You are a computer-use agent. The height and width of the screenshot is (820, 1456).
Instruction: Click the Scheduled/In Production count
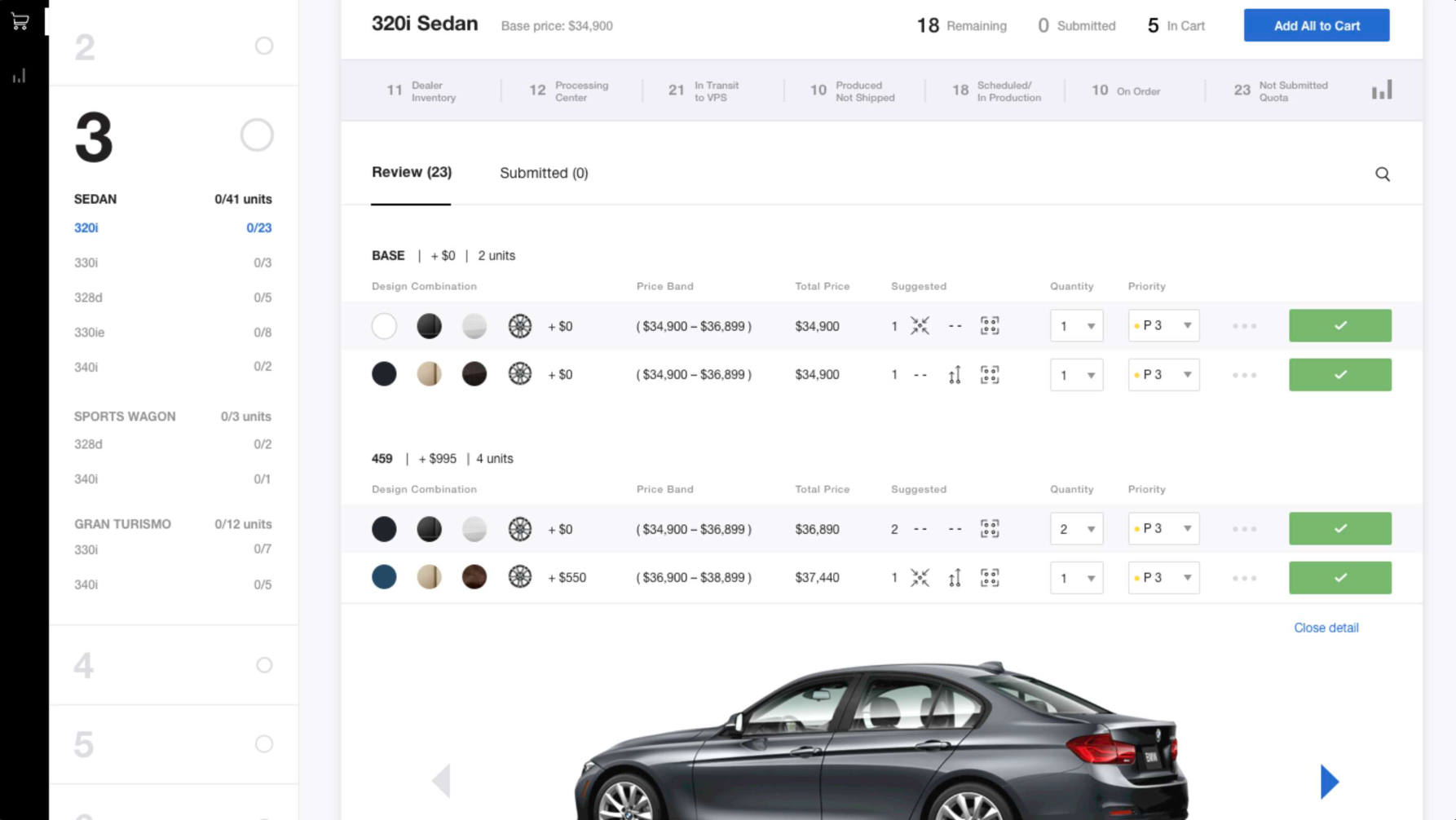tap(960, 90)
